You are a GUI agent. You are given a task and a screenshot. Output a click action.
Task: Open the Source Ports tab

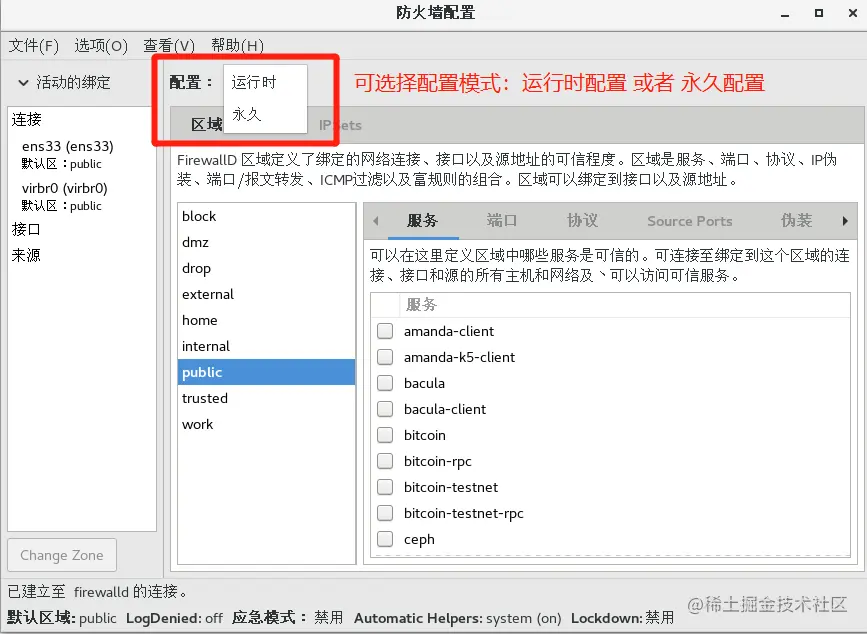(x=690, y=221)
